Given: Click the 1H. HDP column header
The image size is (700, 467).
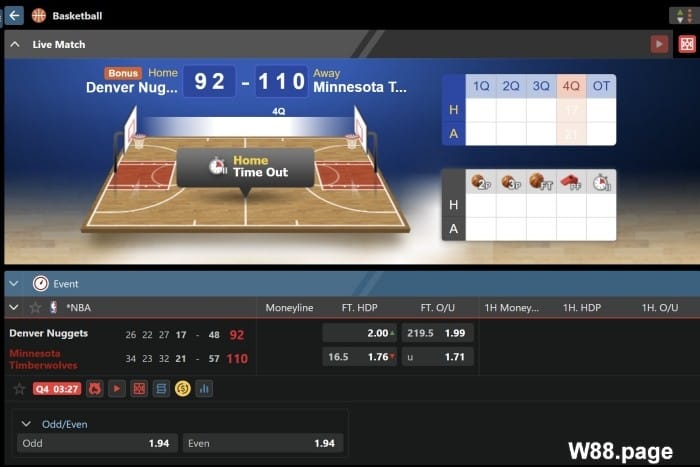Looking at the screenshot, I should pyautogui.click(x=582, y=308).
